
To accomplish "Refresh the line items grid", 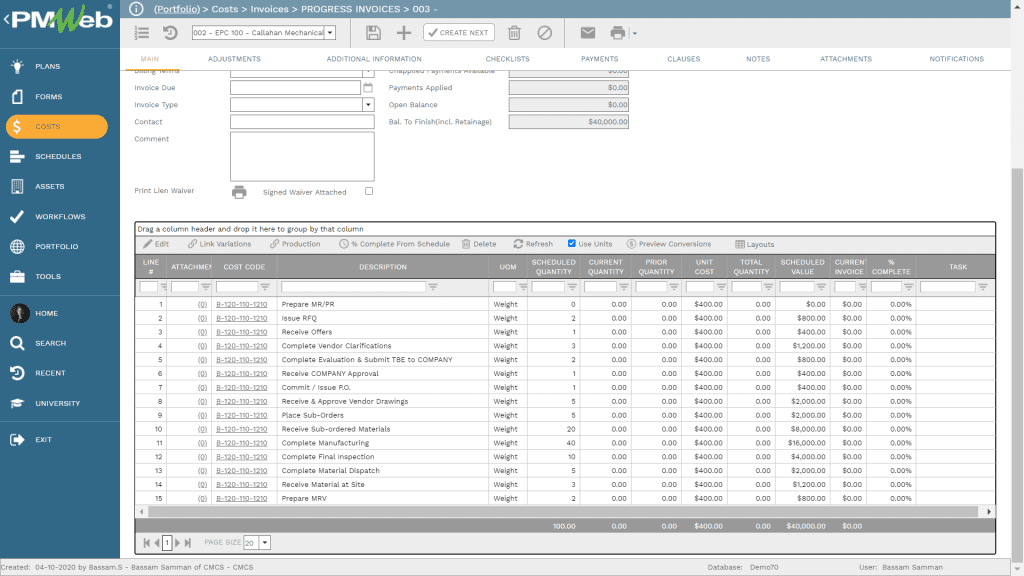I will tap(533, 243).
